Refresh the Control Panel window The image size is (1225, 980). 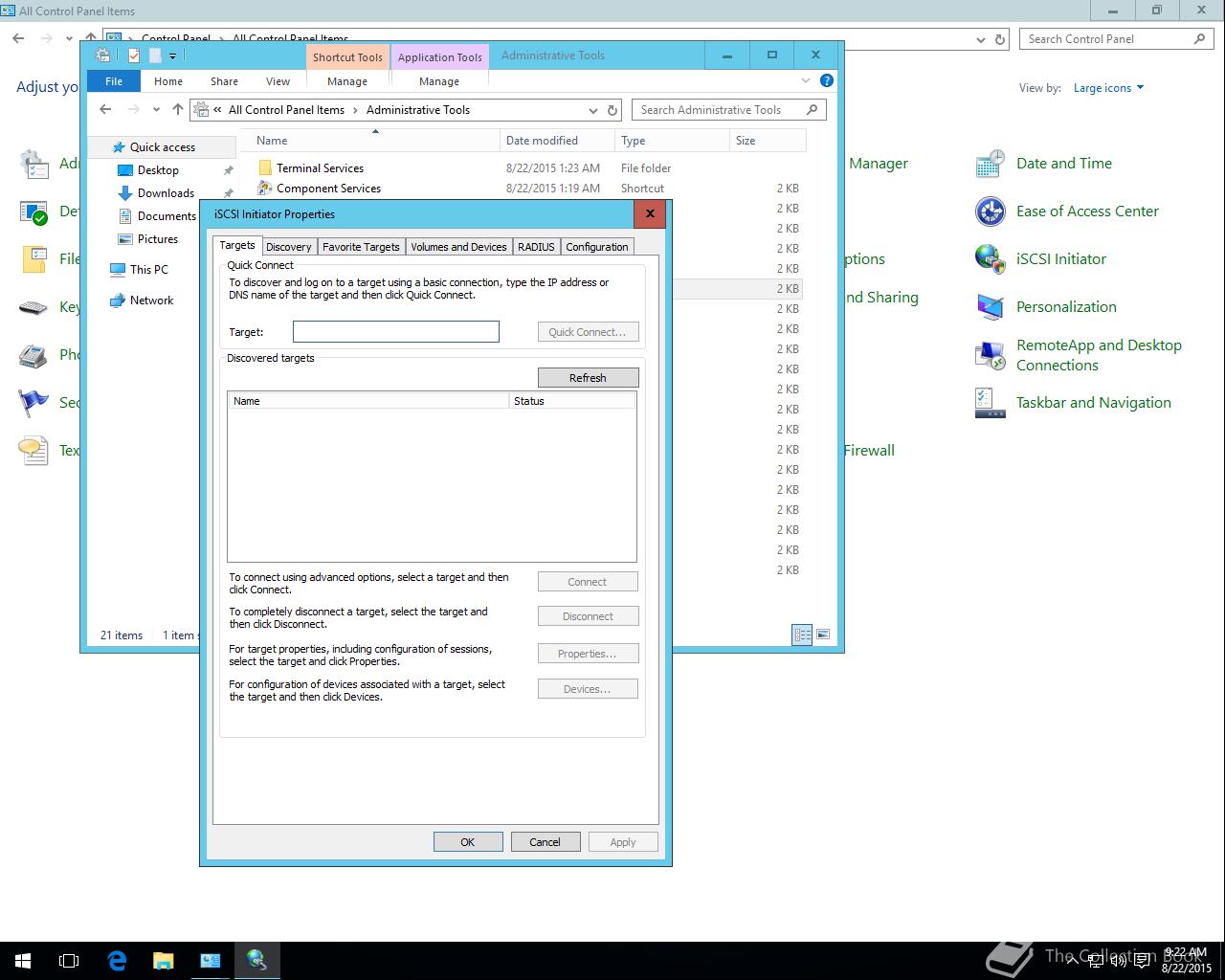(1000, 39)
